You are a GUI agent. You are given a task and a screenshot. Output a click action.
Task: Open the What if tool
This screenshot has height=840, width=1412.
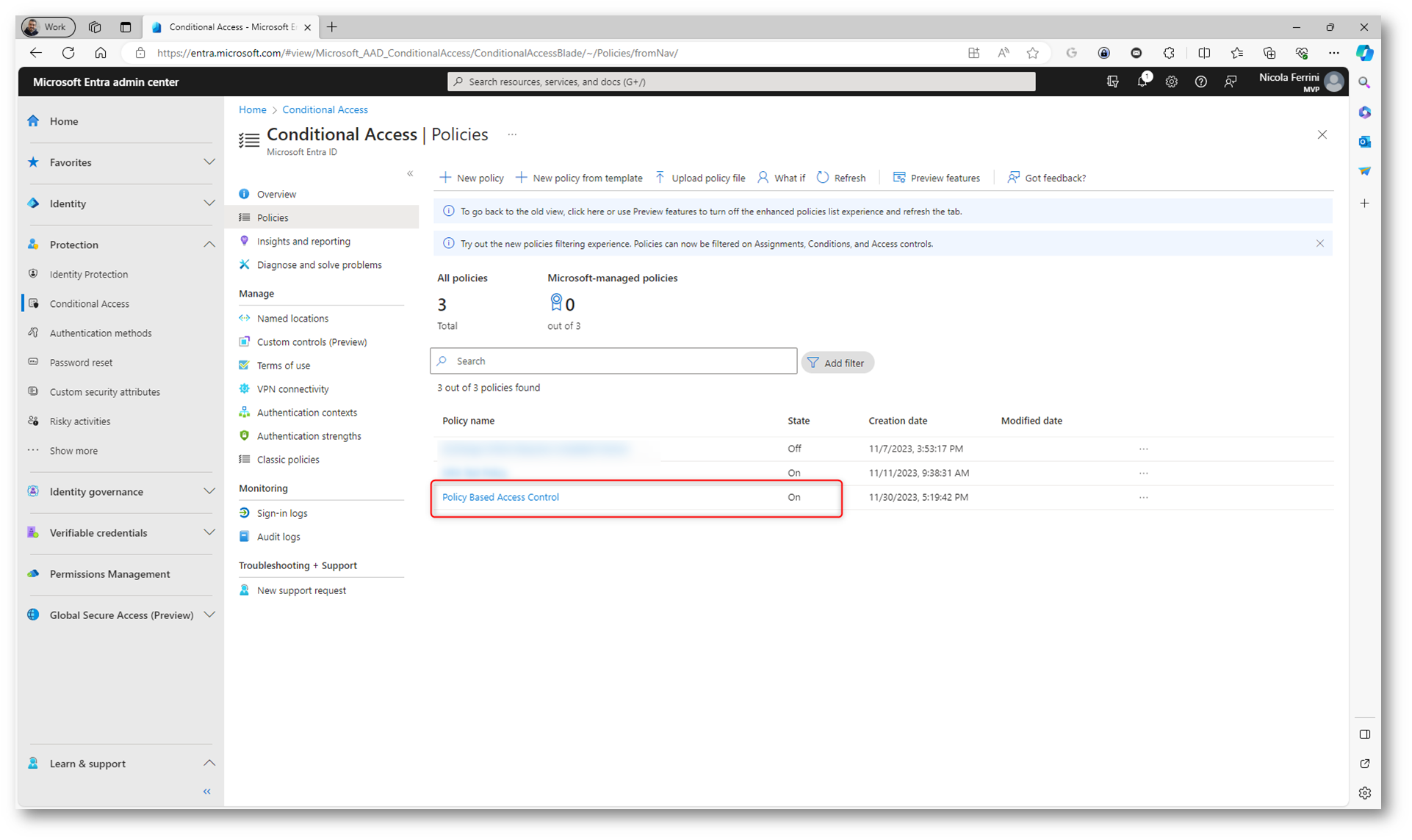click(782, 178)
